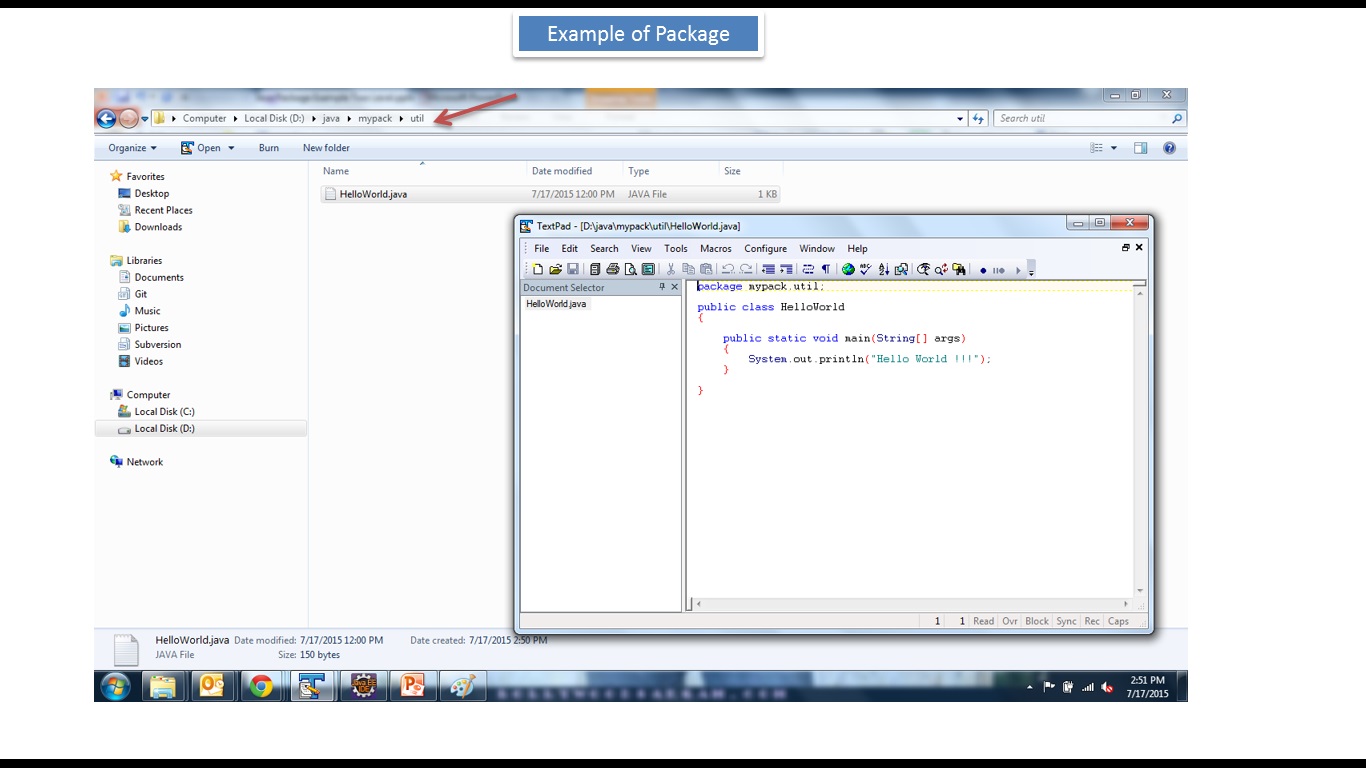The image size is (1366, 768).
Task: Undo the last edit in TextPad
Action: [728, 269]
